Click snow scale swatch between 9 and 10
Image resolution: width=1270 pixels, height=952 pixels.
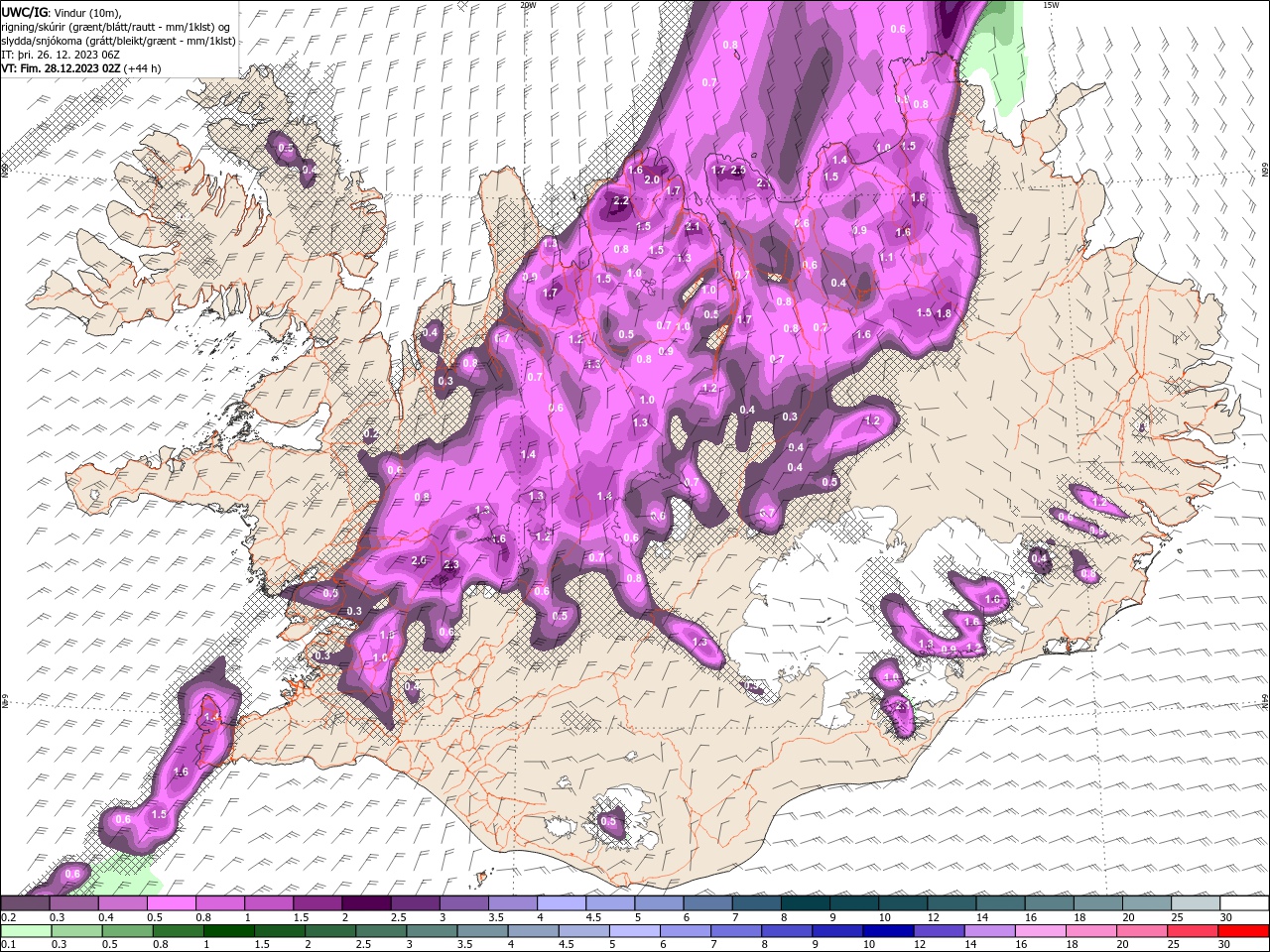click(855, 903)
